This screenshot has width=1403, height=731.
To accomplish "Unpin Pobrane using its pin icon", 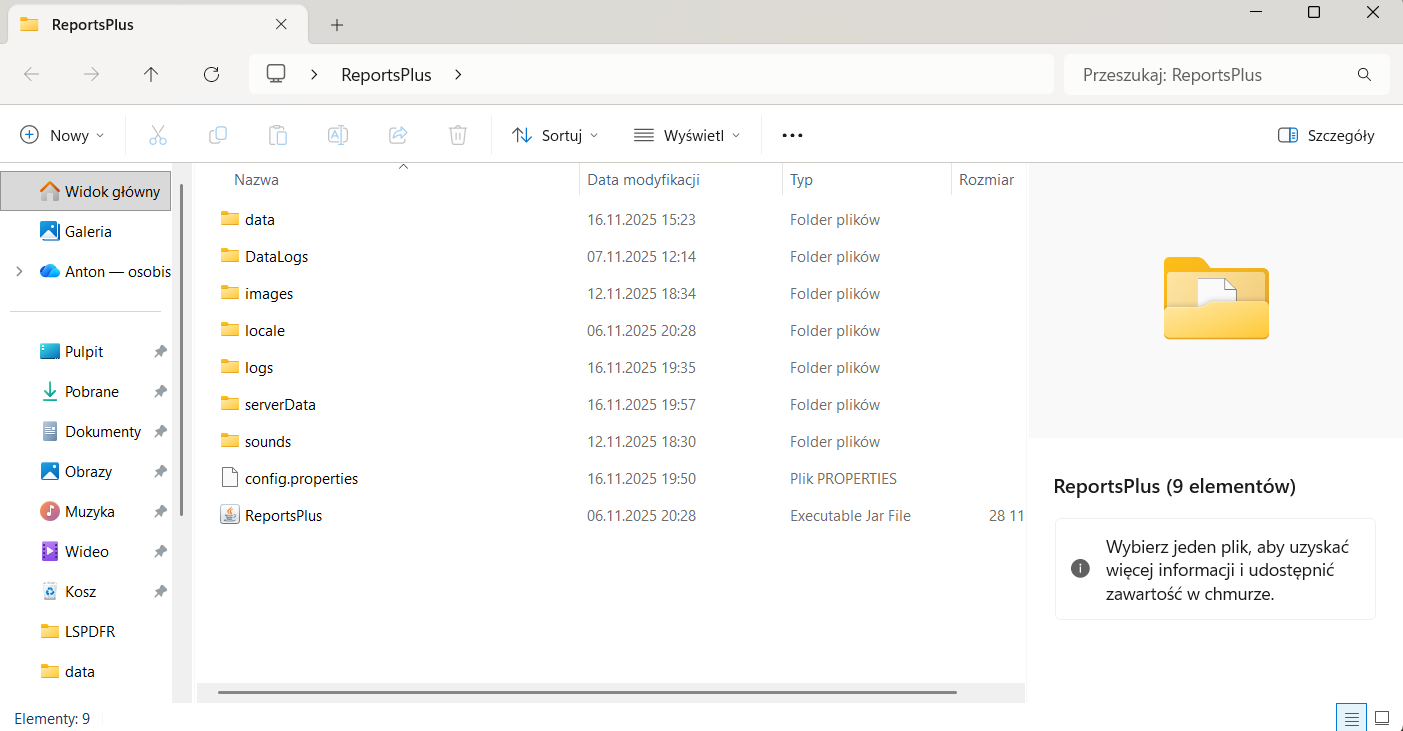I will click(160, 392).
